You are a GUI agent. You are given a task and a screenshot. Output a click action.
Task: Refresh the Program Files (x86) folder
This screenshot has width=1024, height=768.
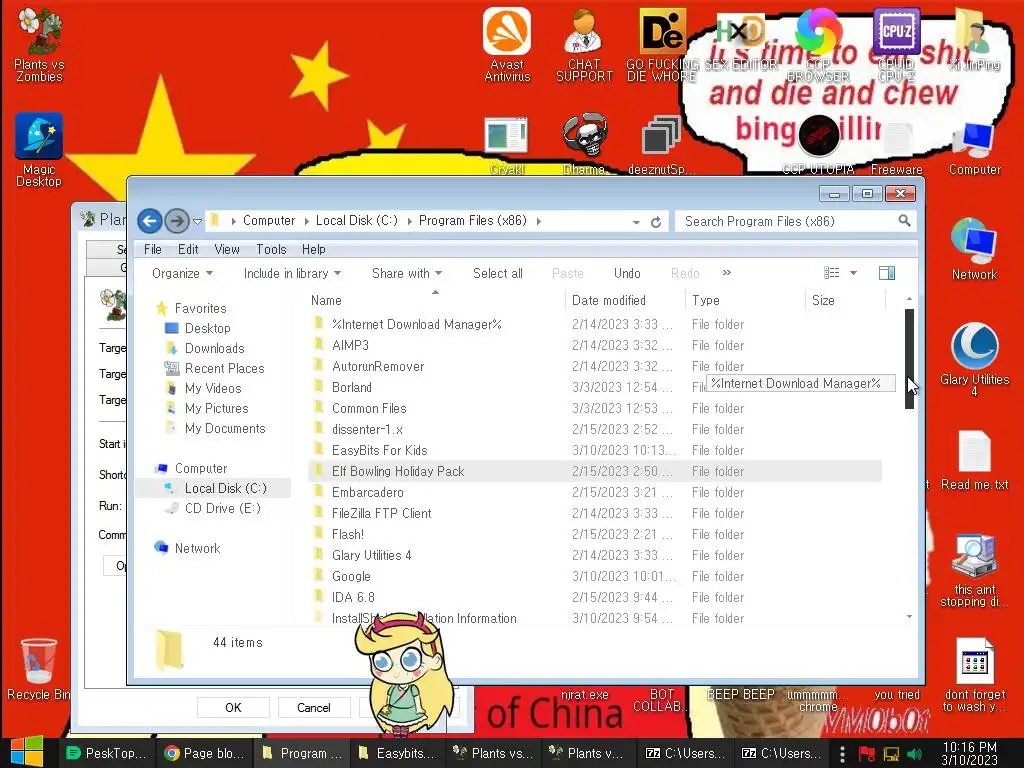(656, 222)
